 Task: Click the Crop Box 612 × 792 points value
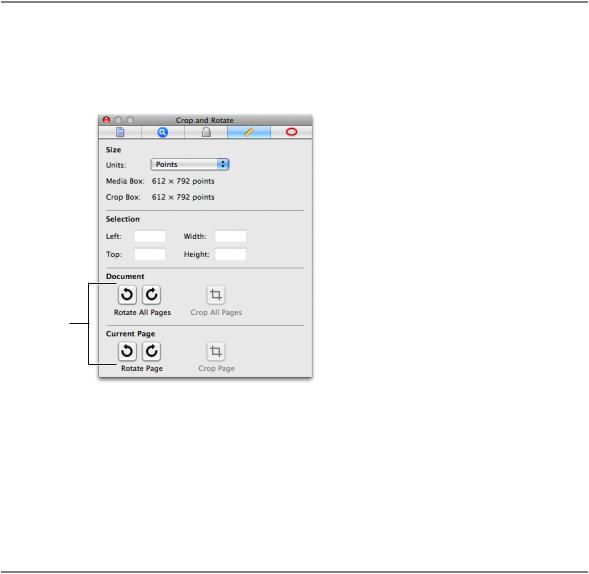tap(183, 197)
